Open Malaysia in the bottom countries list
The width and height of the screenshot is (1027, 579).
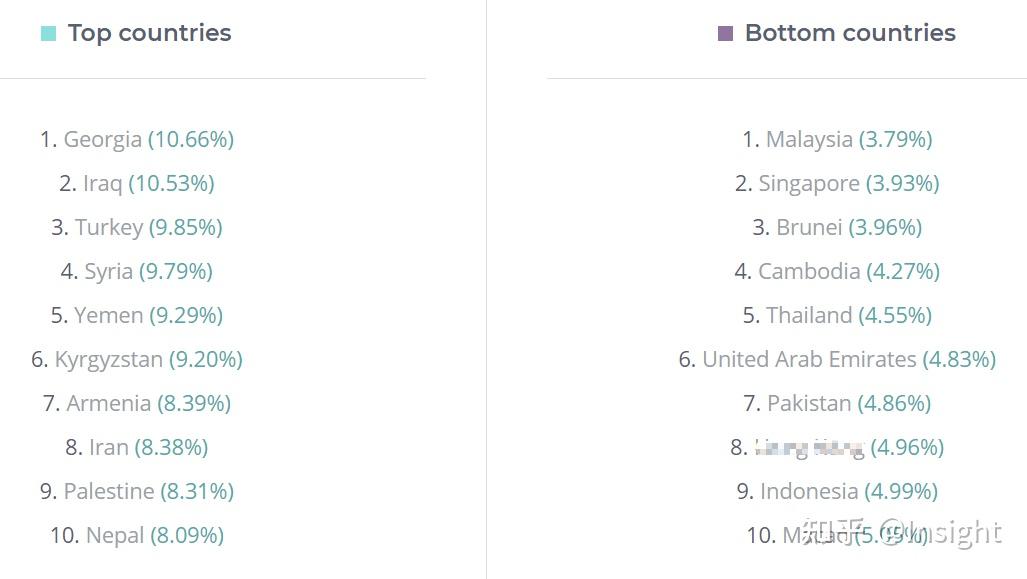pyautogui.click(x=837, y=139)
